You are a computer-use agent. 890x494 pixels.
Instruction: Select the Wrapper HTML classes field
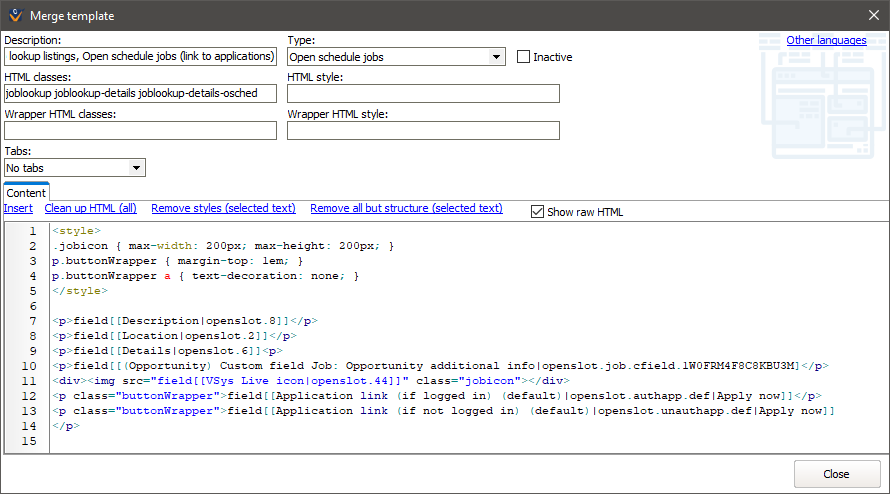click(x=140, y=131)
